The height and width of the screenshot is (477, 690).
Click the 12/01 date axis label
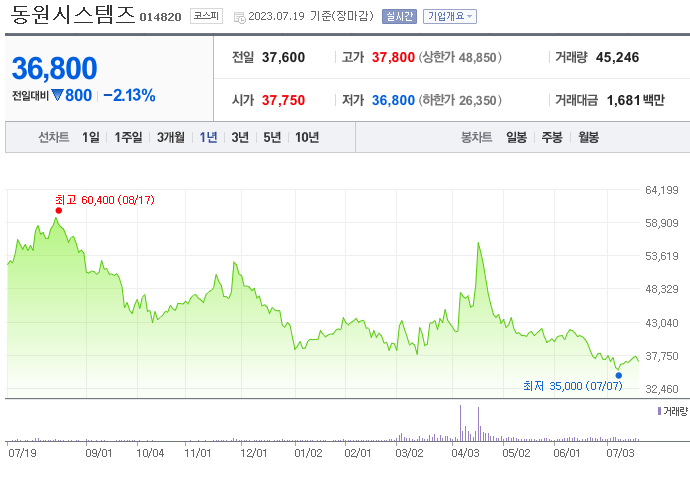pos(253,453)
